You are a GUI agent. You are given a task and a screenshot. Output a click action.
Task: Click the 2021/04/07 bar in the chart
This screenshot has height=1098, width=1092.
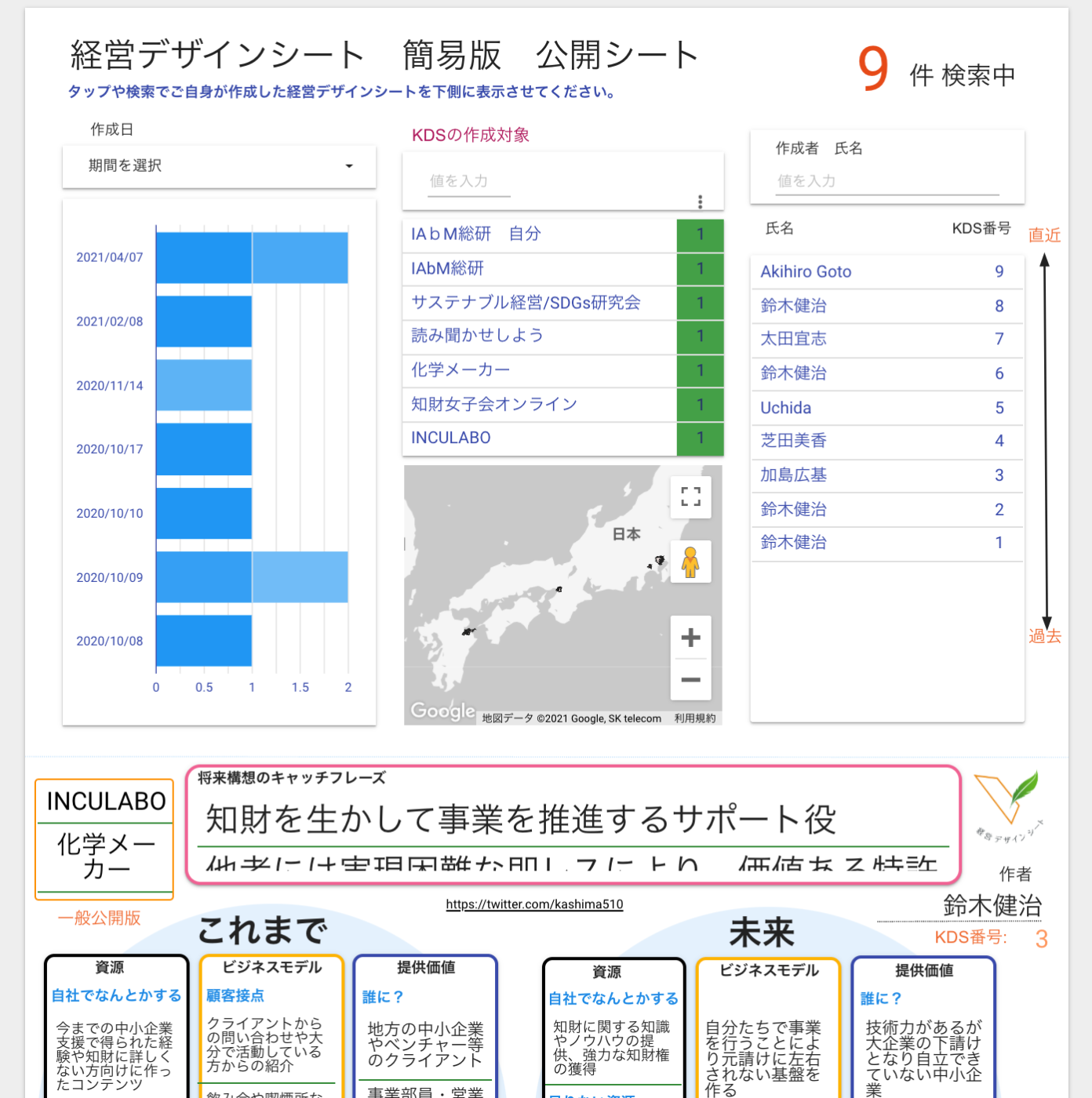[252, 258]
